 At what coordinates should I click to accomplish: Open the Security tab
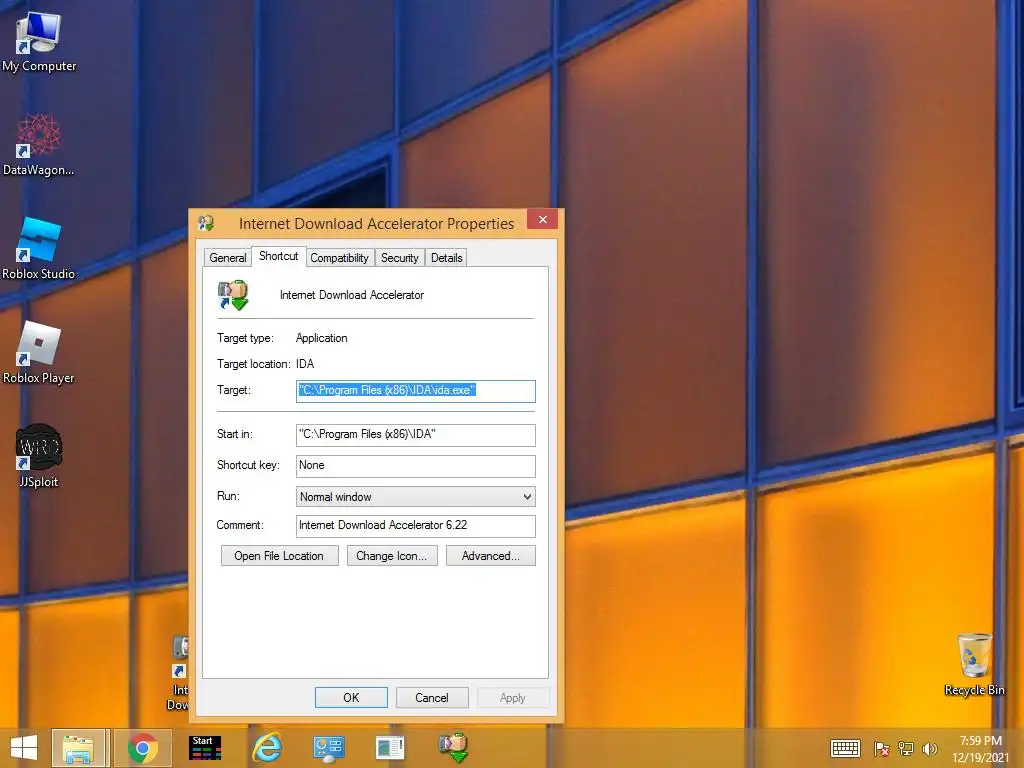point(400,258)
